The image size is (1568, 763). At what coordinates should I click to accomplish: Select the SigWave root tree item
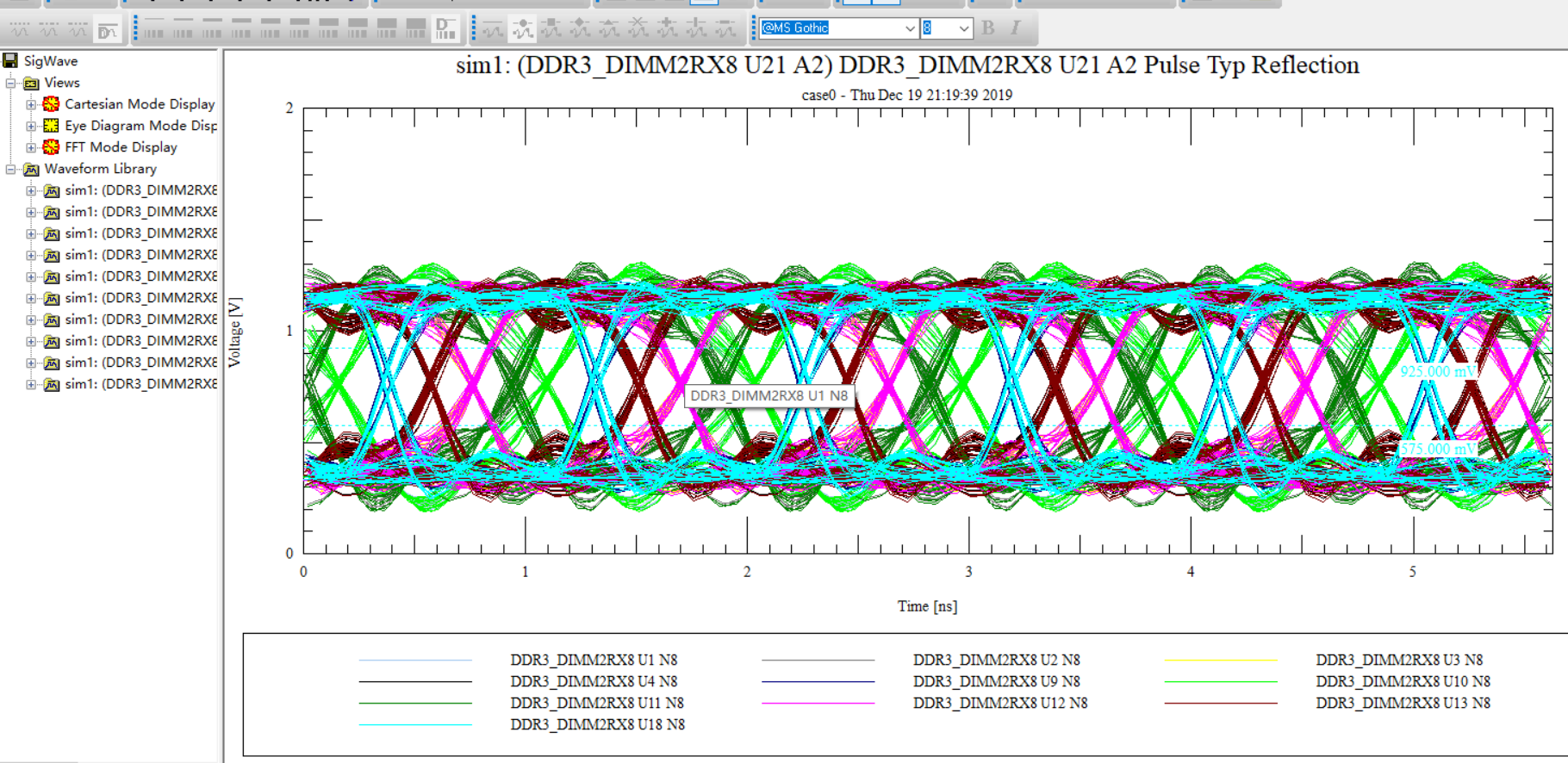coord(51,61)
